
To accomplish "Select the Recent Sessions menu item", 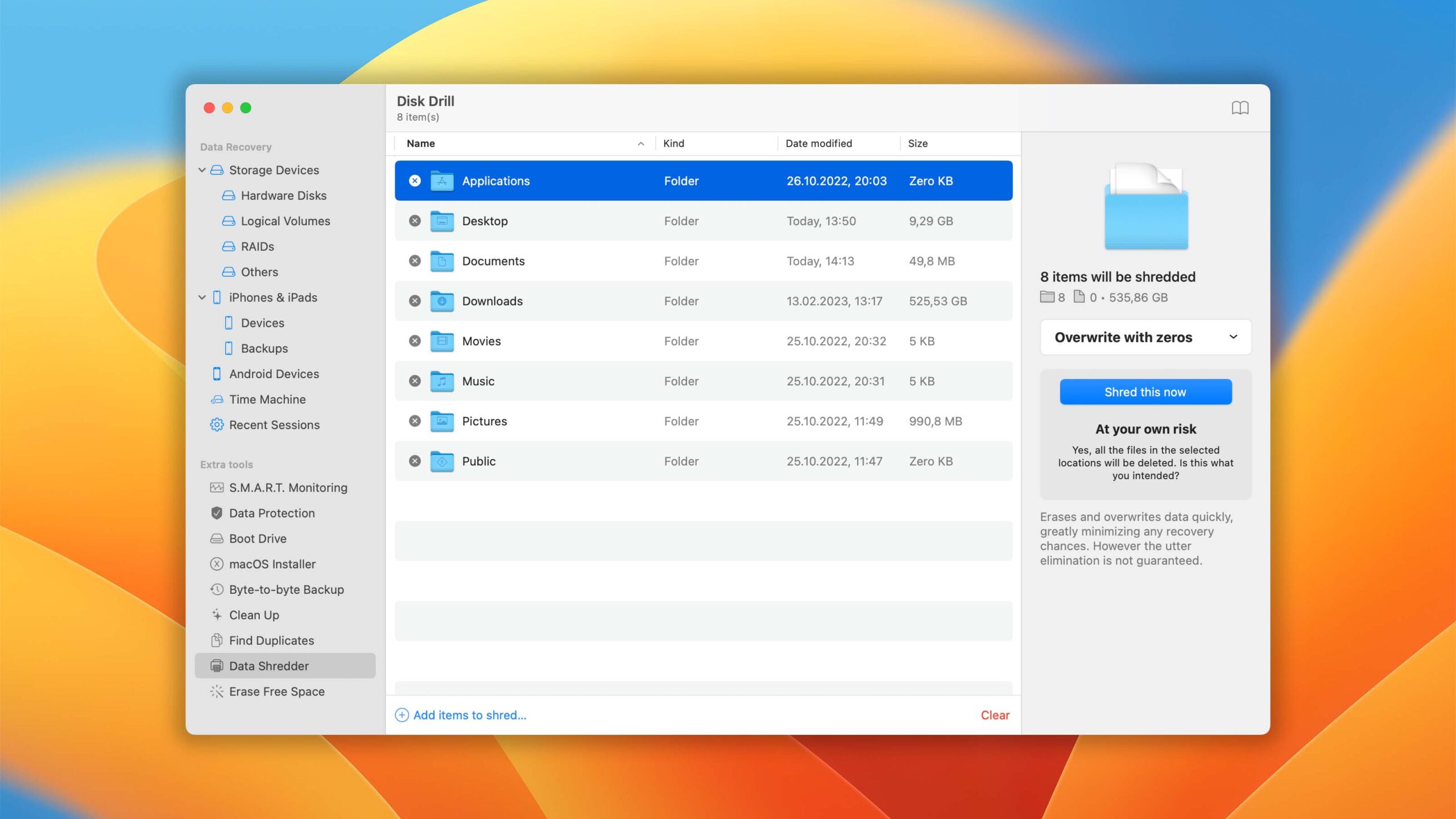I will [274, 425].
